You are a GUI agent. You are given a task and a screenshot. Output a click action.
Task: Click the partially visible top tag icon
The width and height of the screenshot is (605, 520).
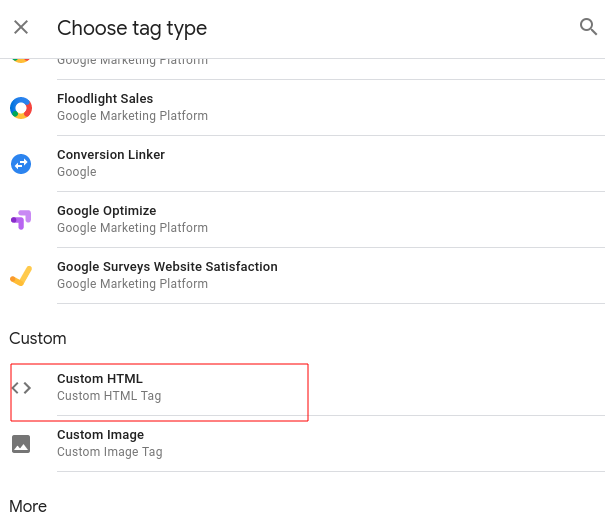tap(21, 61)
